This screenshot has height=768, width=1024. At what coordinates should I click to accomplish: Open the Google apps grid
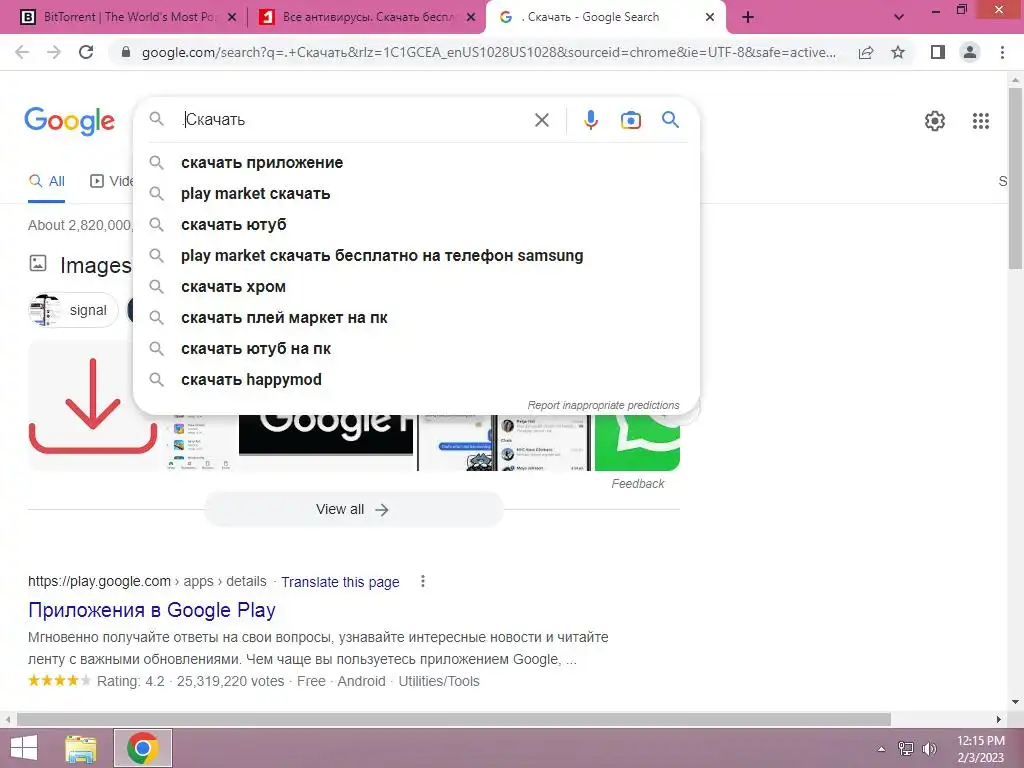click(x=980, y=121)
